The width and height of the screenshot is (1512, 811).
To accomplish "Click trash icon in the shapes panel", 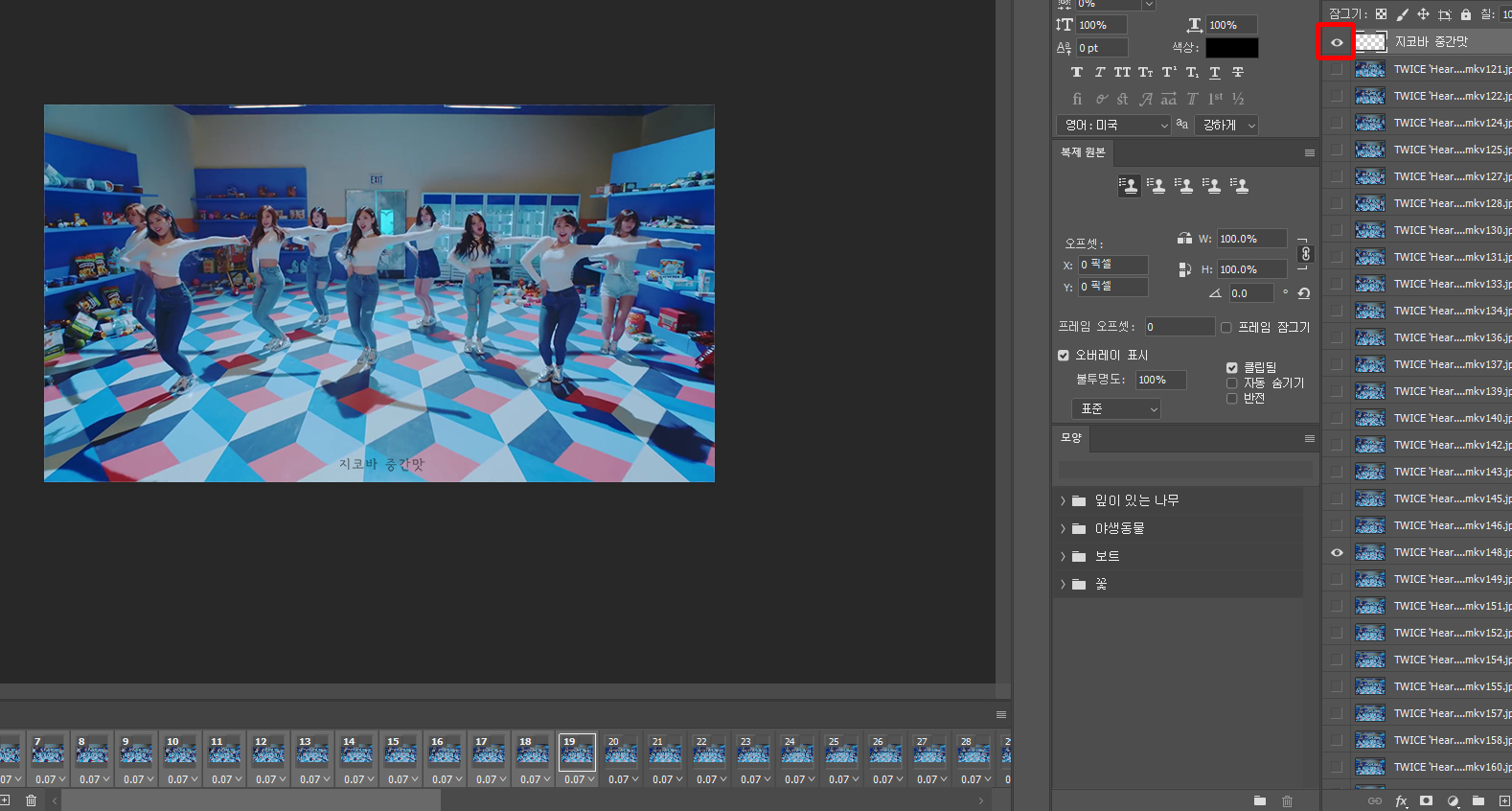I will pyautogui.click(x=1287, y=800).
